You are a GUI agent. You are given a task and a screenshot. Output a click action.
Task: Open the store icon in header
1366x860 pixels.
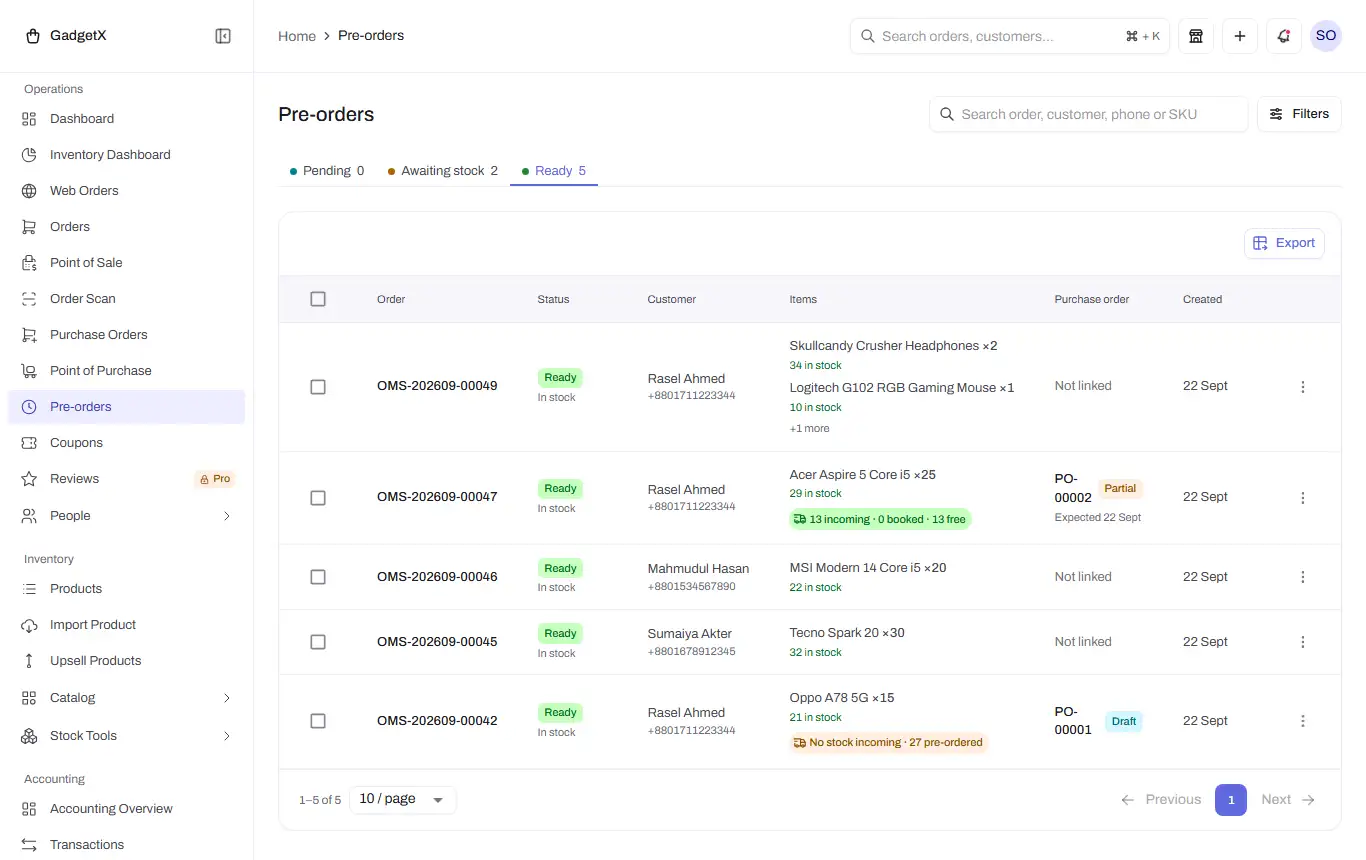click(x=1195, y=36)
